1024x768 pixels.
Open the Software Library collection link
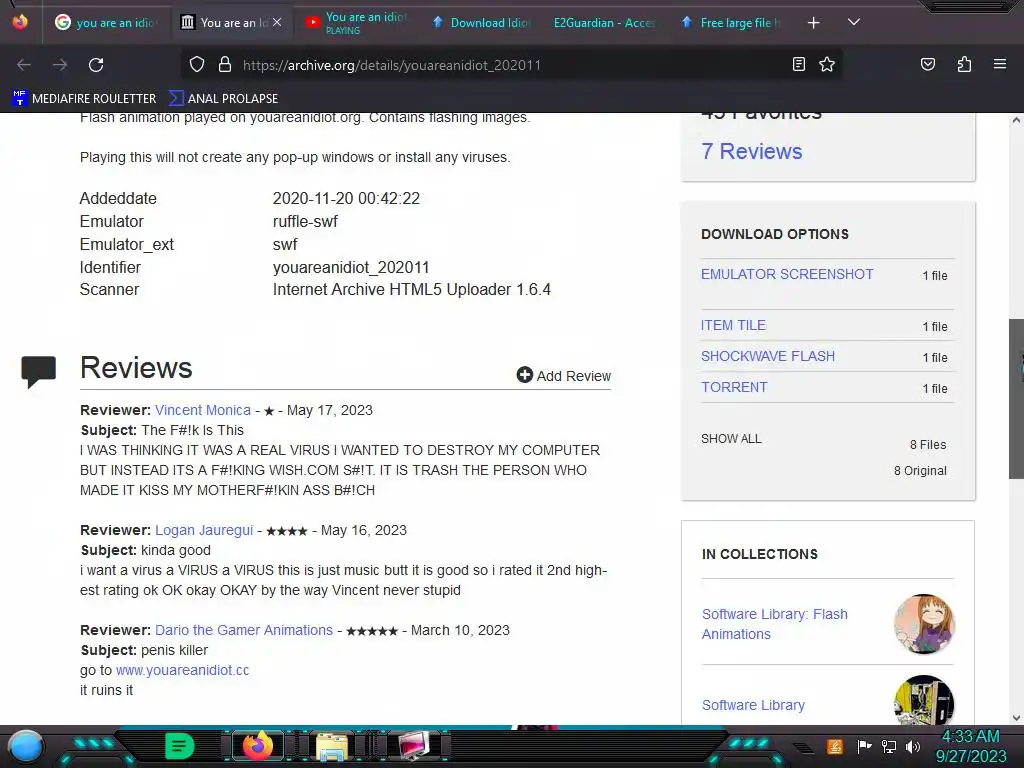[x=753, y=705]
